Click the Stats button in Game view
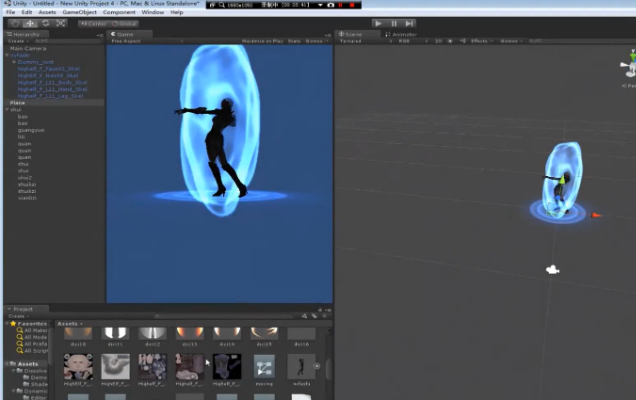 click(x=295, y=41)
